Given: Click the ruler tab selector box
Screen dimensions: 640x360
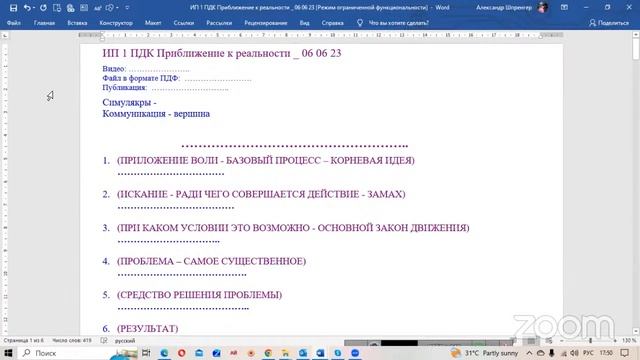Looking at the screenshot, I should pyautogui.click(x=4, y=36).
